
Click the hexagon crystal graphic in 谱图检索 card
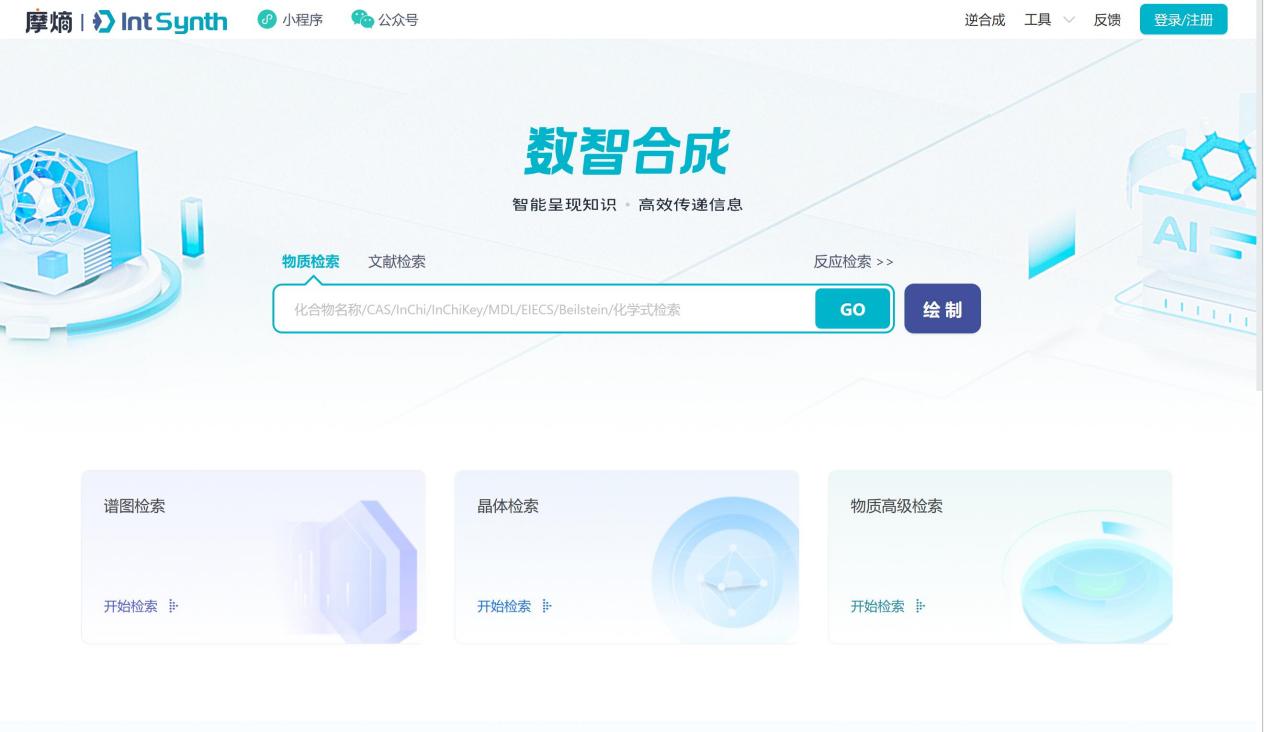tap(355, 571)
